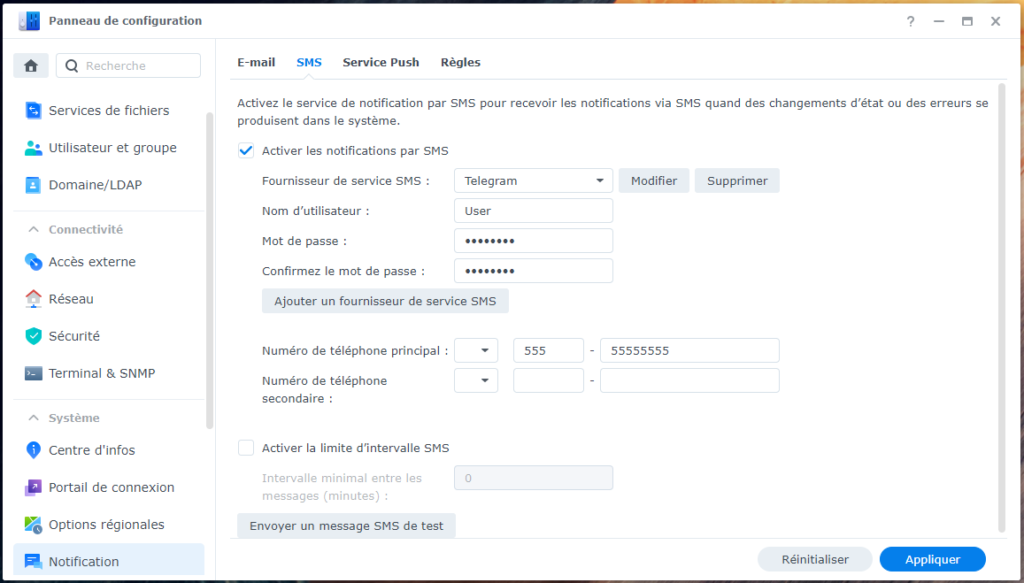Click the Nom d'utilisateur input field
The width and height of the screenshot is (1024, 583).
pos(533,211)
